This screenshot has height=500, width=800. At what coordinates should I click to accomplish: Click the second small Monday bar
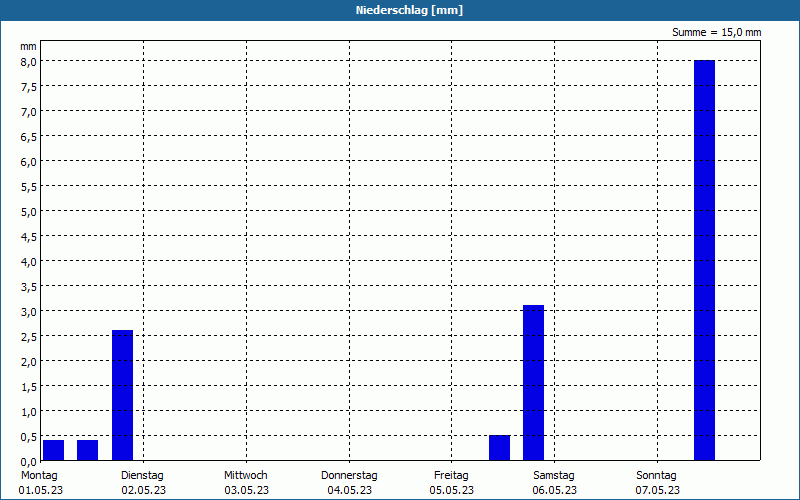click(87, 450)
